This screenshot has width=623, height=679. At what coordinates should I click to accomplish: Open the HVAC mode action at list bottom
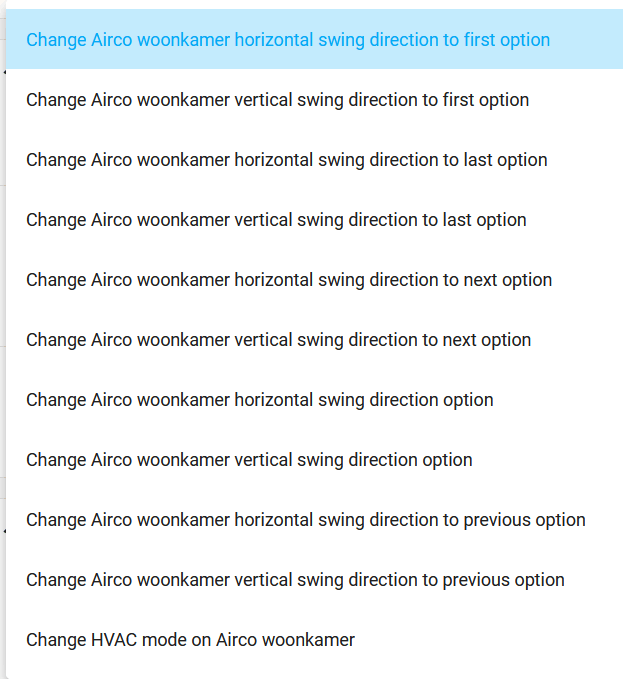coord(314,640)
